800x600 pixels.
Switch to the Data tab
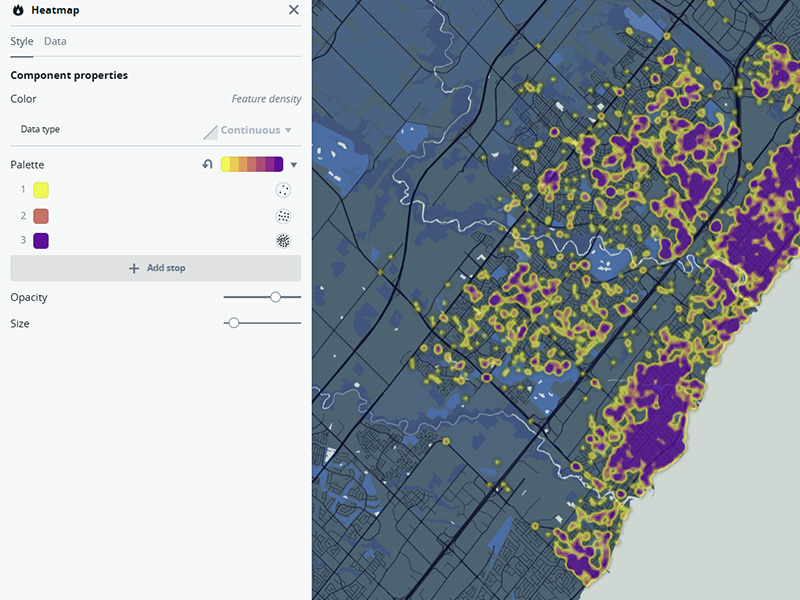(x=55, y=41)
